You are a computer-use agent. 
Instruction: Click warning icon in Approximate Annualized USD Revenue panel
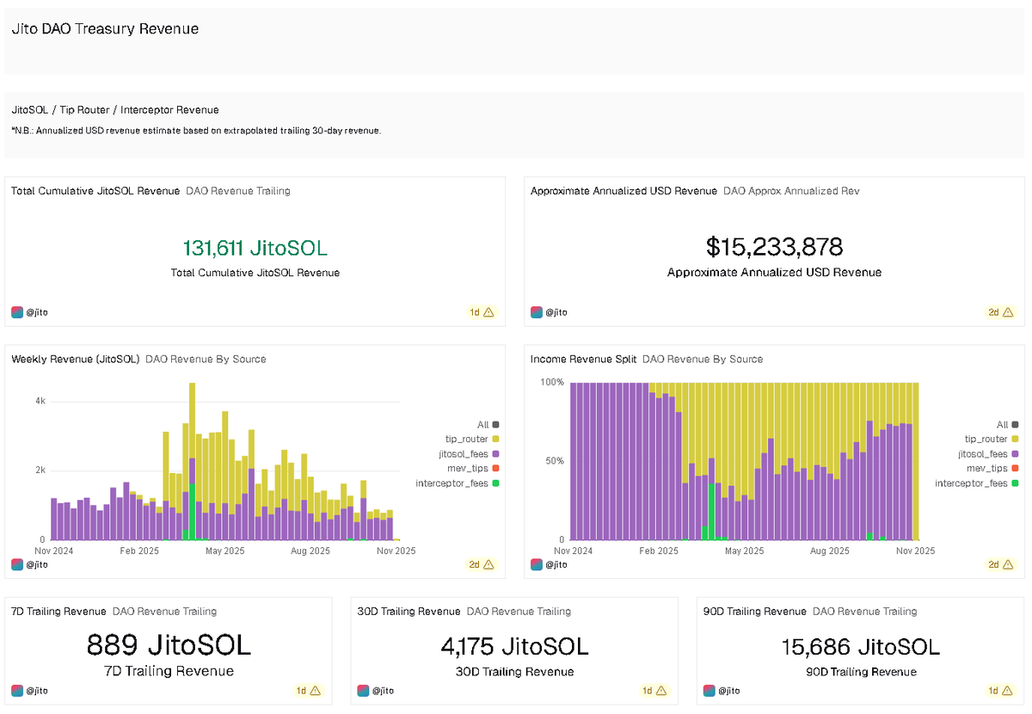tap(1008, 312)
